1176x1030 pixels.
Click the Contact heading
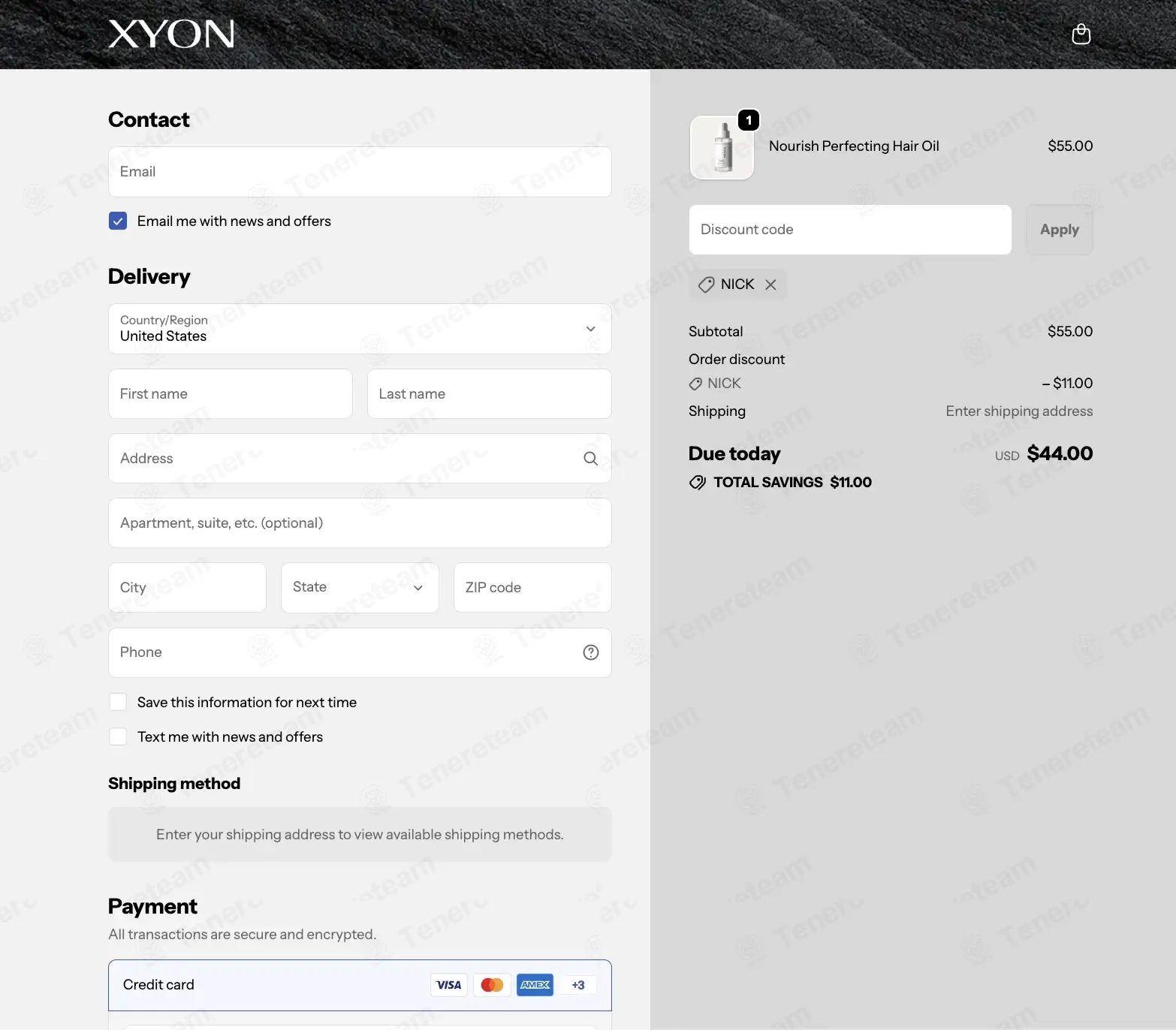(x=149, y=120)
